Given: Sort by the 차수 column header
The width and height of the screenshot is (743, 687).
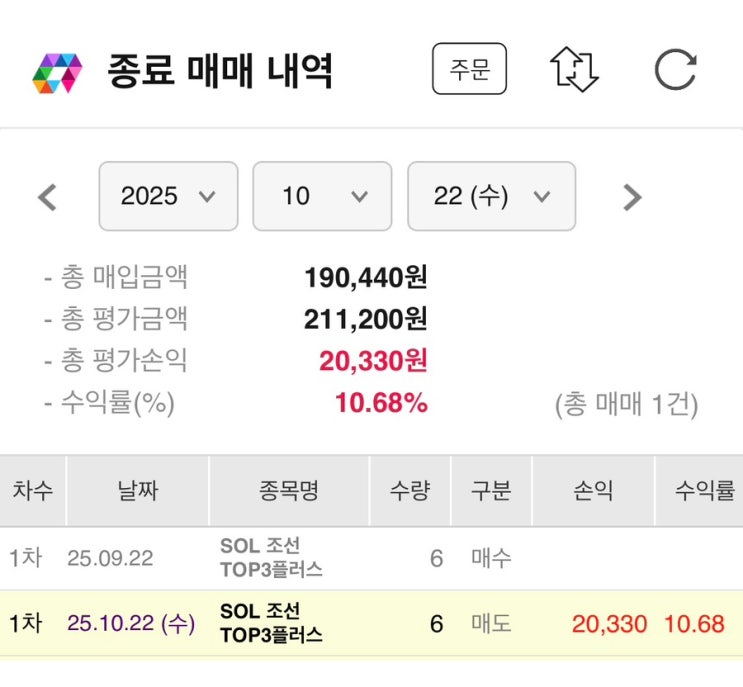Looking at the screenshot, I should [x=33, y=491].
